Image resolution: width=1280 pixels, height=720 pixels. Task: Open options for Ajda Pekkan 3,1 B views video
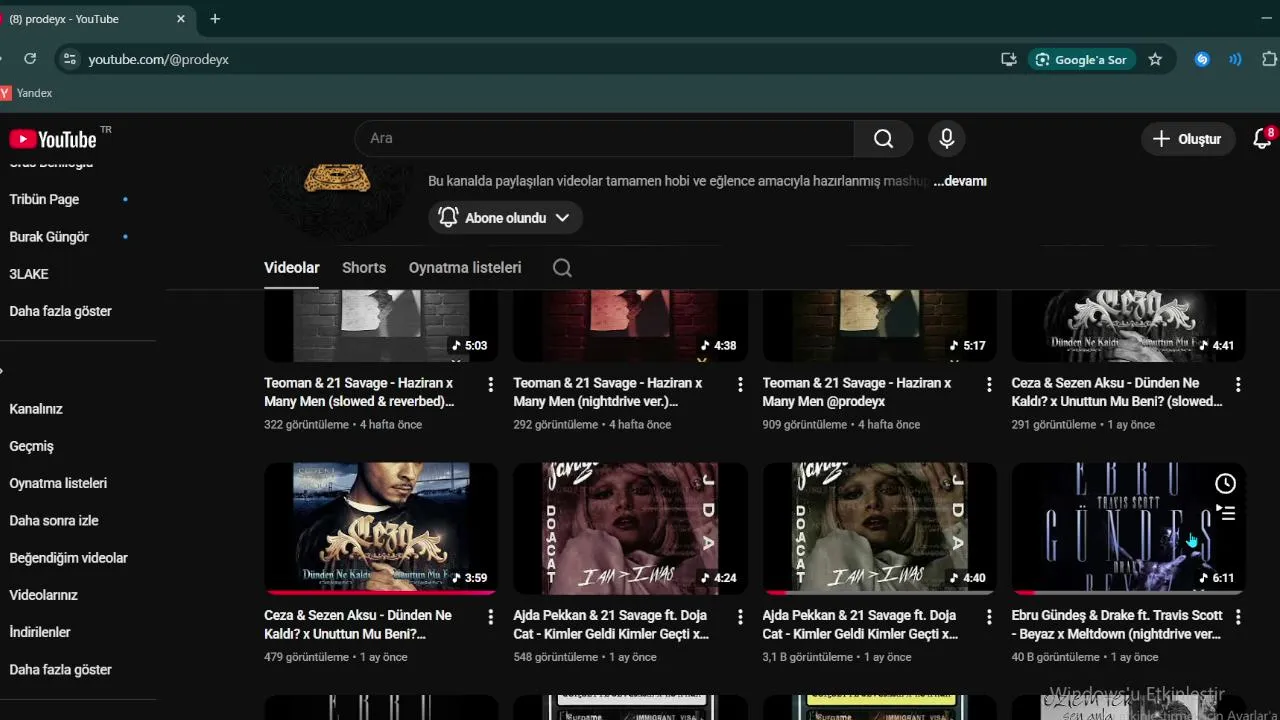(x=989, y=617)
